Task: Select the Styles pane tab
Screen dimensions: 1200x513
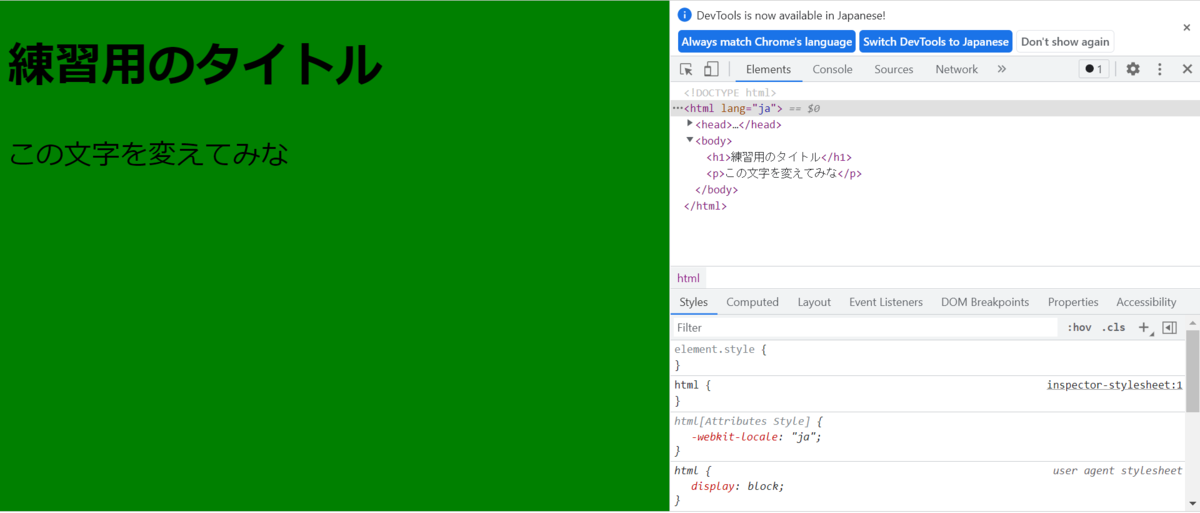Action: [693, 302]
